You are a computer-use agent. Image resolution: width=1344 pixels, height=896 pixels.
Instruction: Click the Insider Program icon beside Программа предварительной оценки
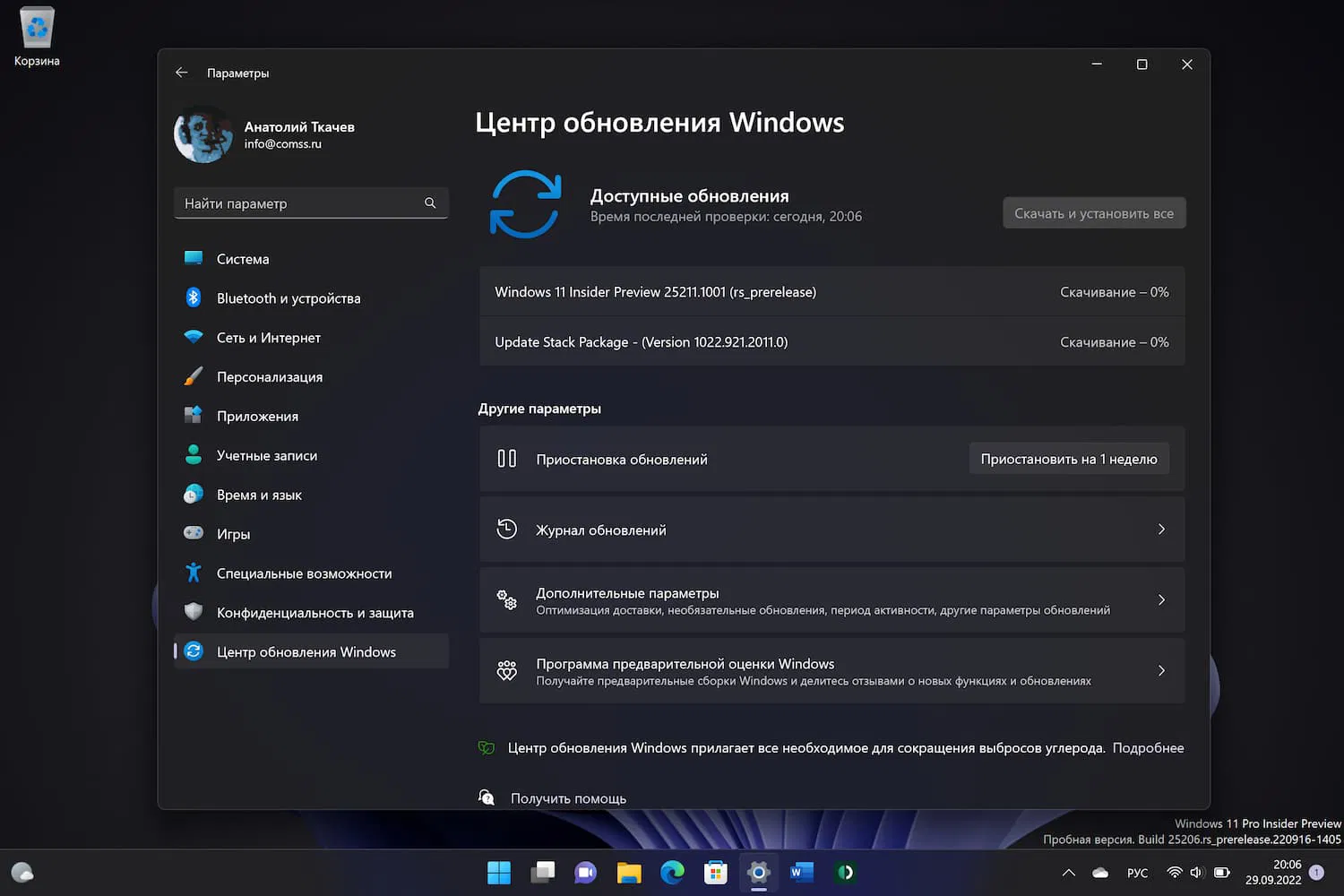click(506, 671)
